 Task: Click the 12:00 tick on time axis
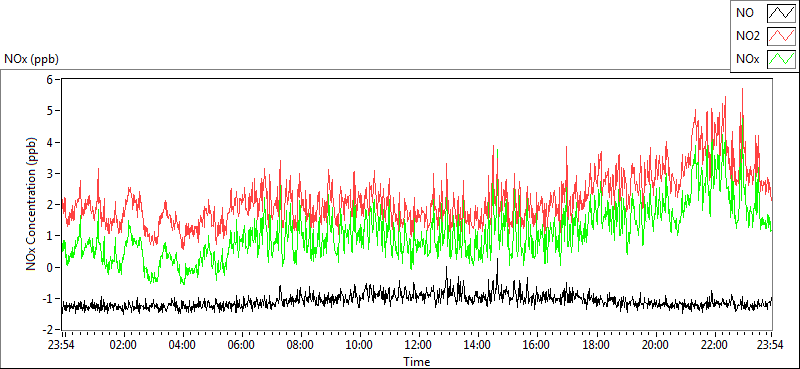click(x=418, y=345)
